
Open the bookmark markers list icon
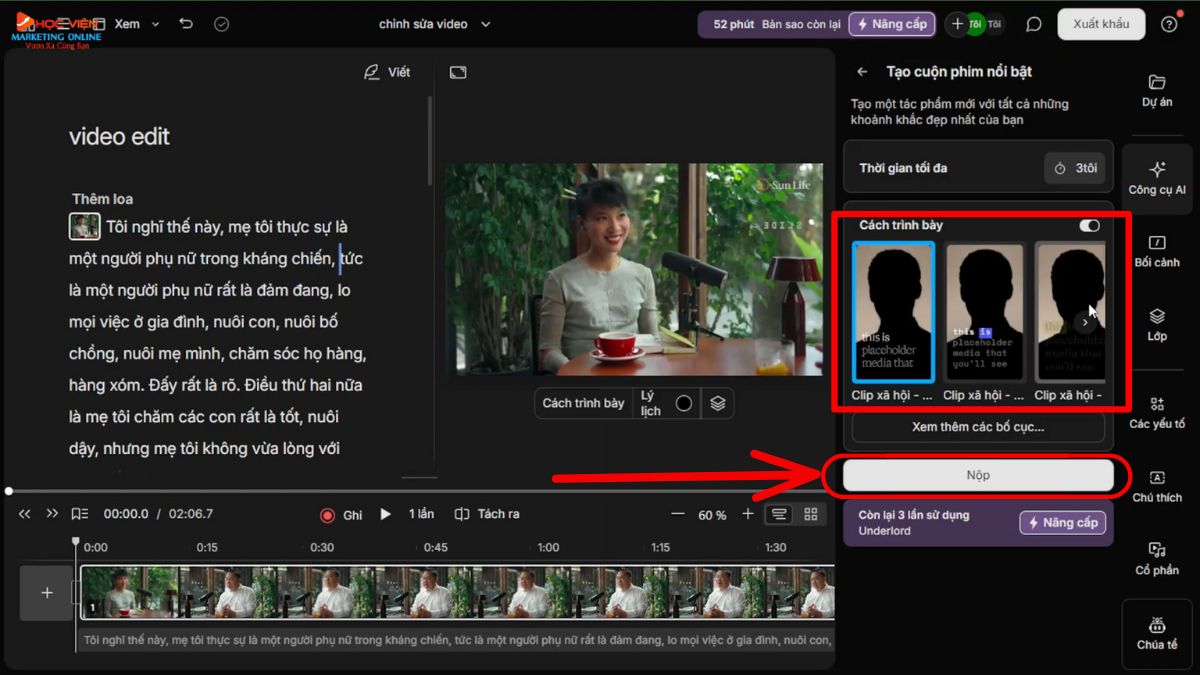point(80,514)
